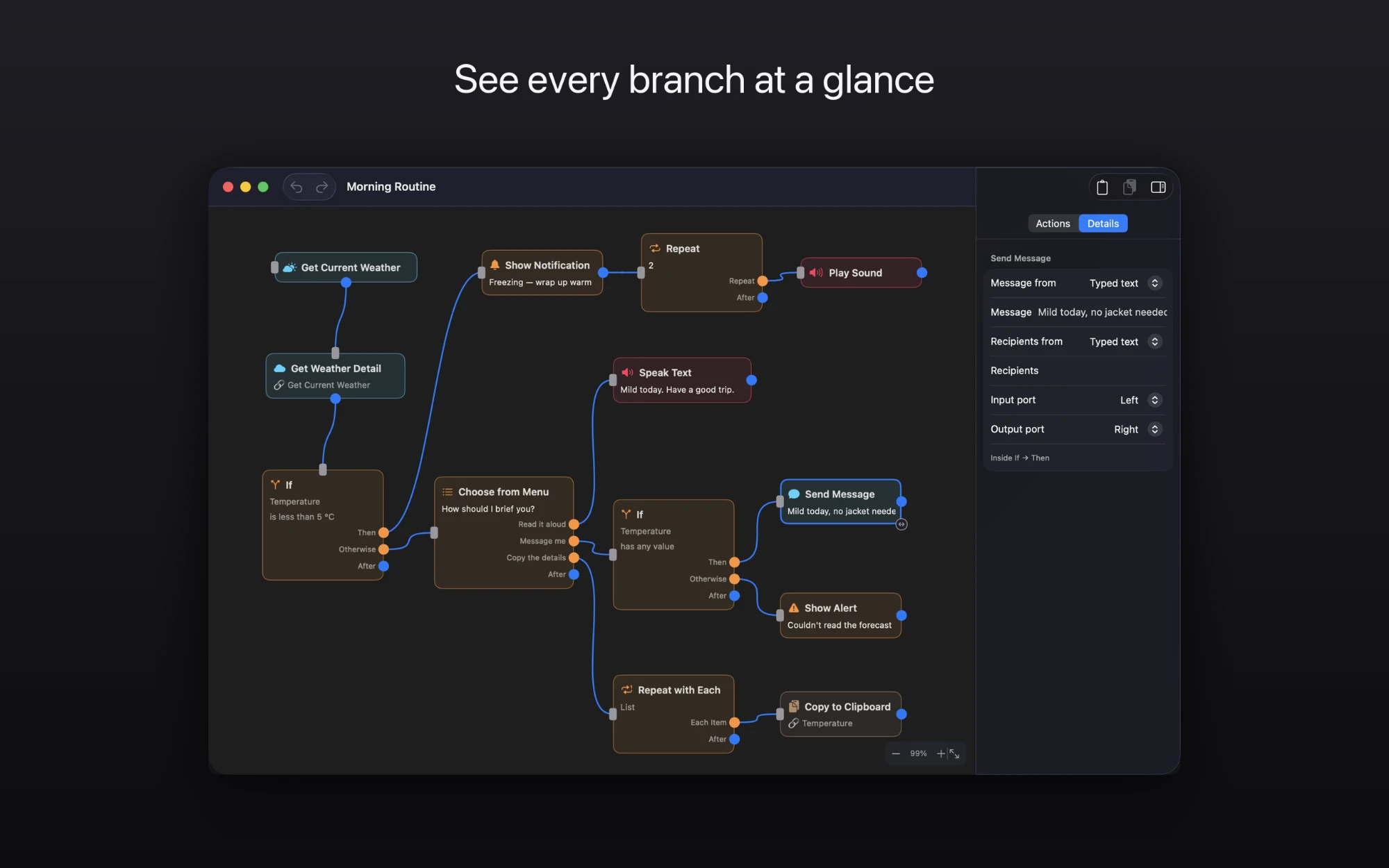Click the speaker icon on Play Sound
This screenshot has width=1389, height=868.
(816, 273)
